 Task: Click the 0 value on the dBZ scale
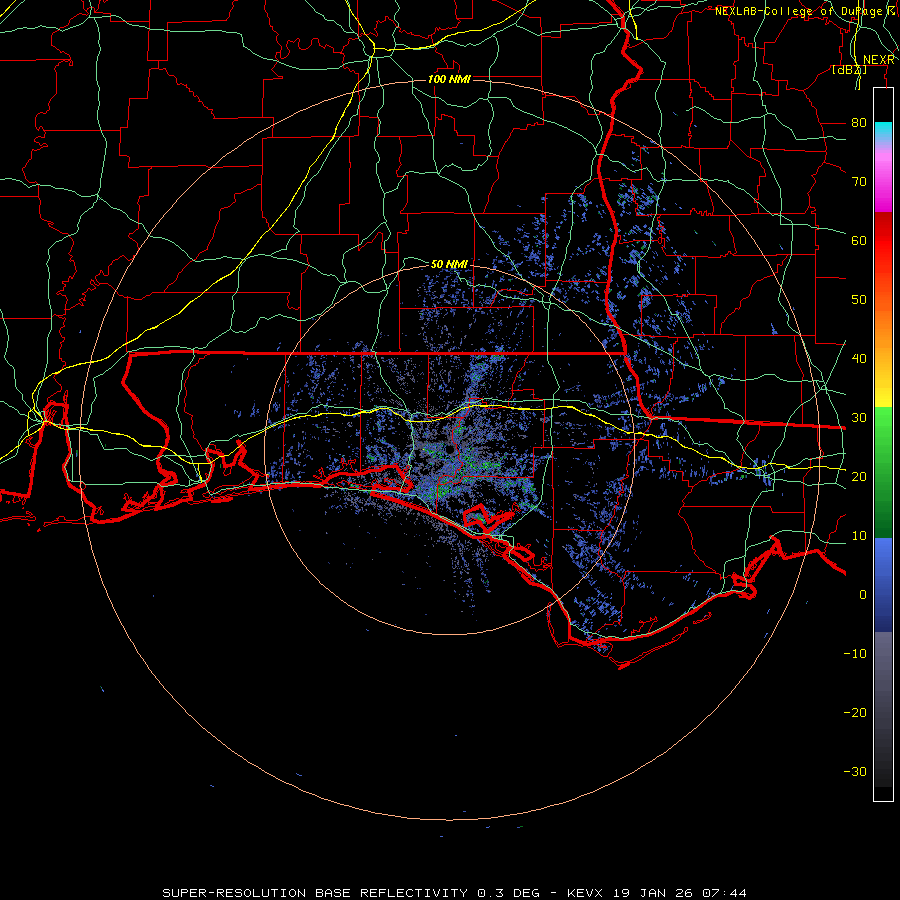coord(863,595)
